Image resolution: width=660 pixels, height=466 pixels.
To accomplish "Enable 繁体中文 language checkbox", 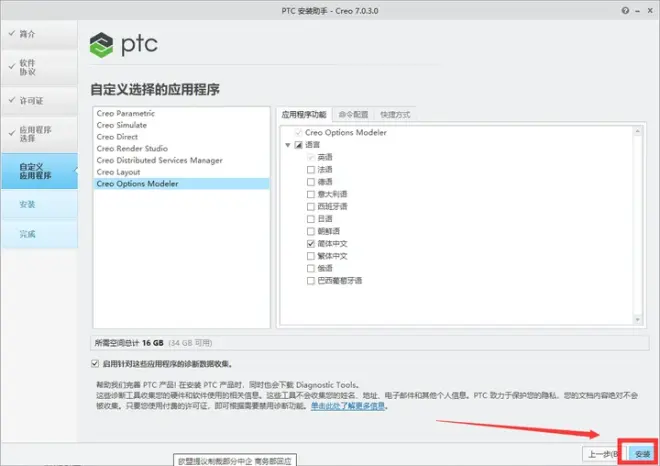I will pyautogui.click(x=311, y=256).
